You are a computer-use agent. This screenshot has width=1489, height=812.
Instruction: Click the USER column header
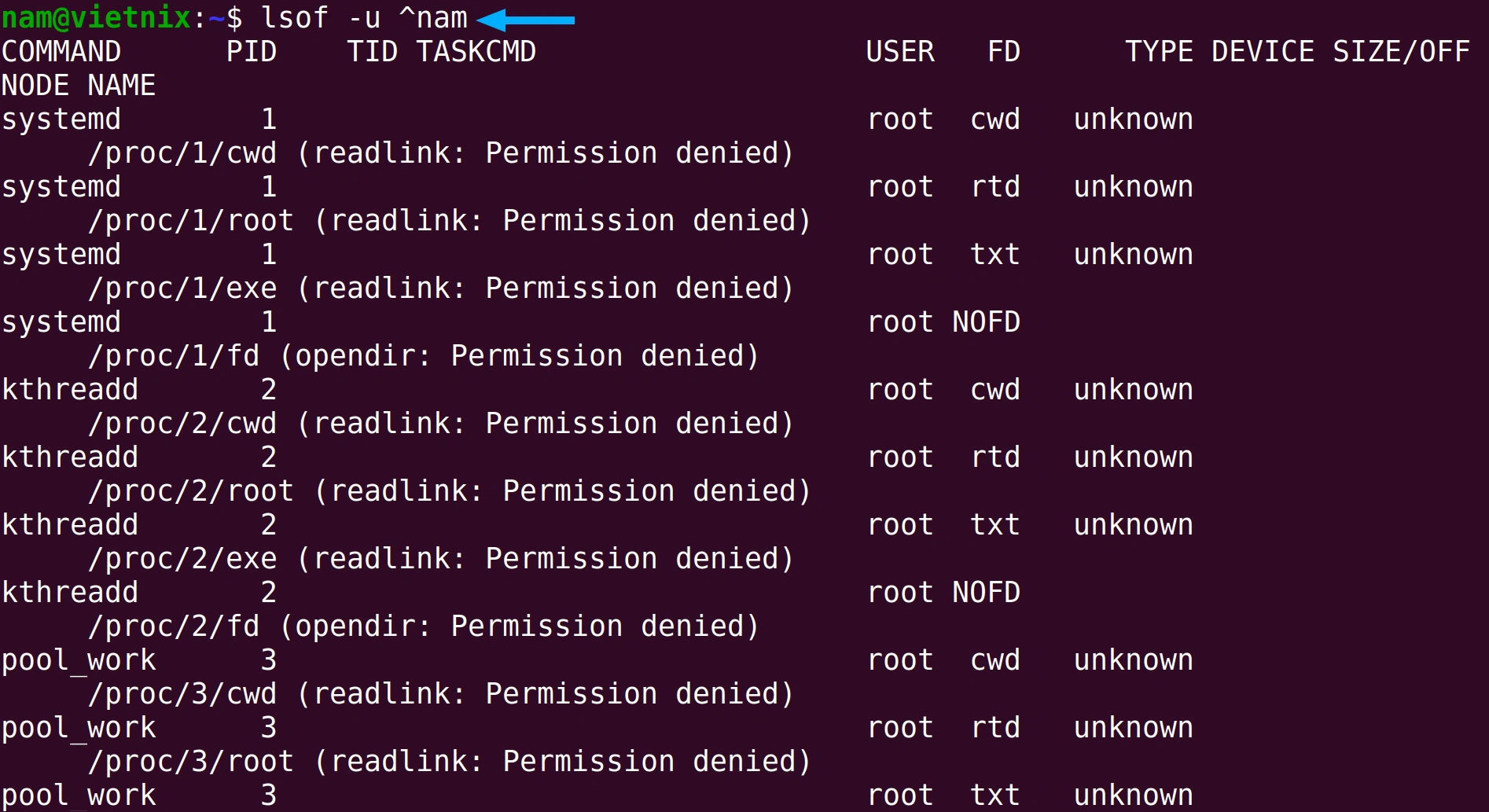click(x=901, y=52)
